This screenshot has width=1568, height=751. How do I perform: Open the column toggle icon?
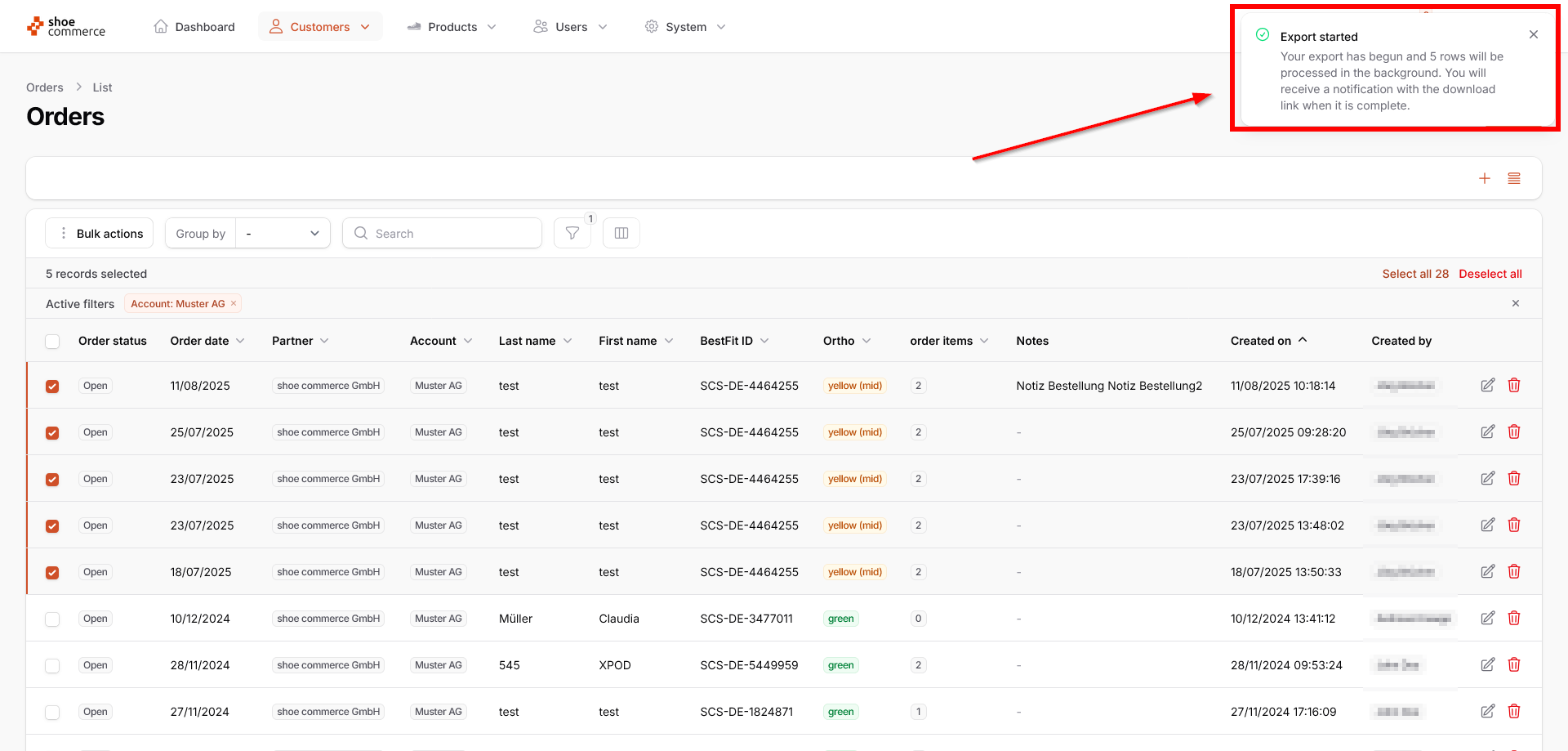621,233
